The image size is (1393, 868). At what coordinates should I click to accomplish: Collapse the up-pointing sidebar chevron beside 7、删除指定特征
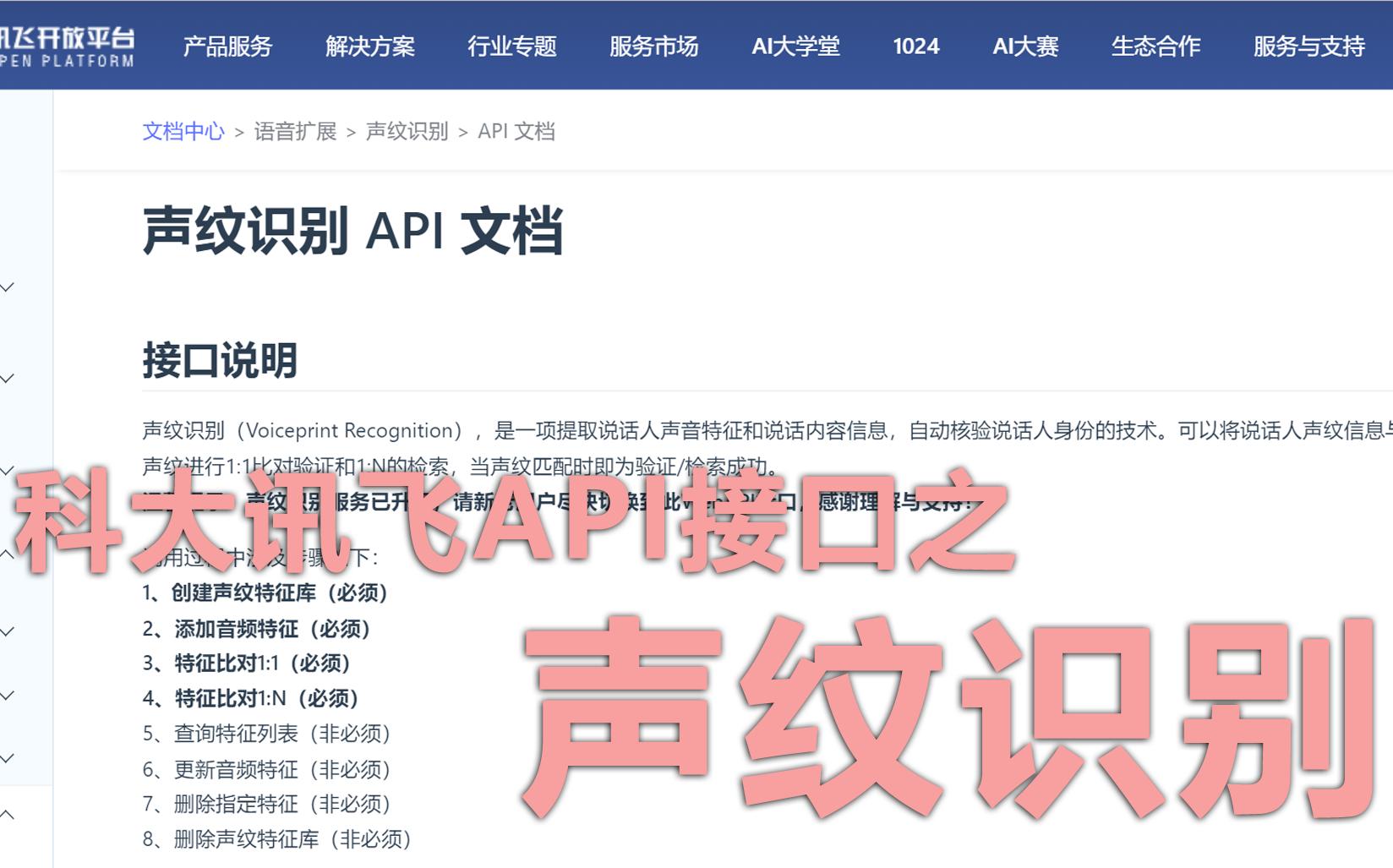click(x=7, y=815)
